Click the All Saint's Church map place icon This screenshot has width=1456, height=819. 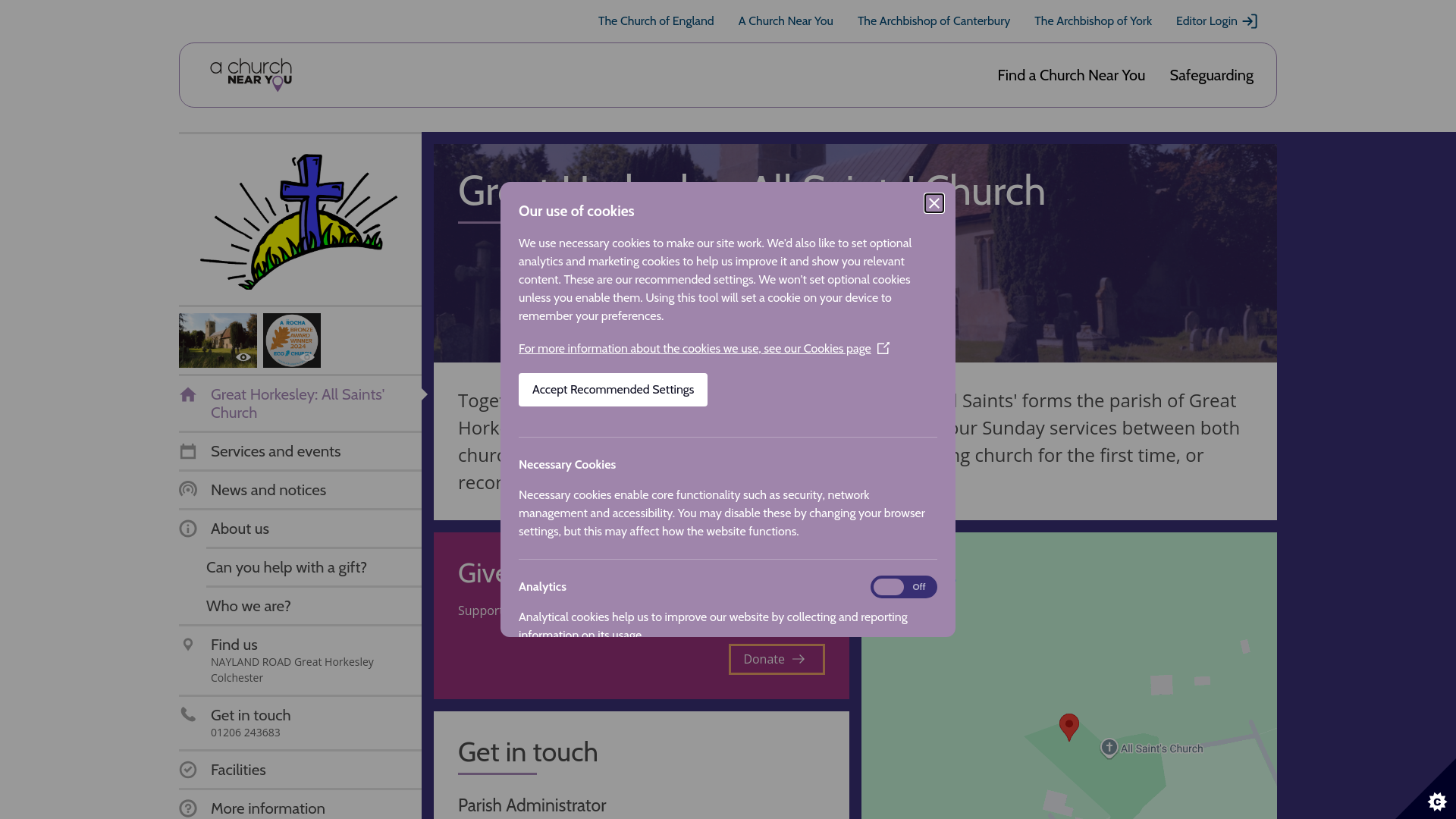[x=1109, y=748]
